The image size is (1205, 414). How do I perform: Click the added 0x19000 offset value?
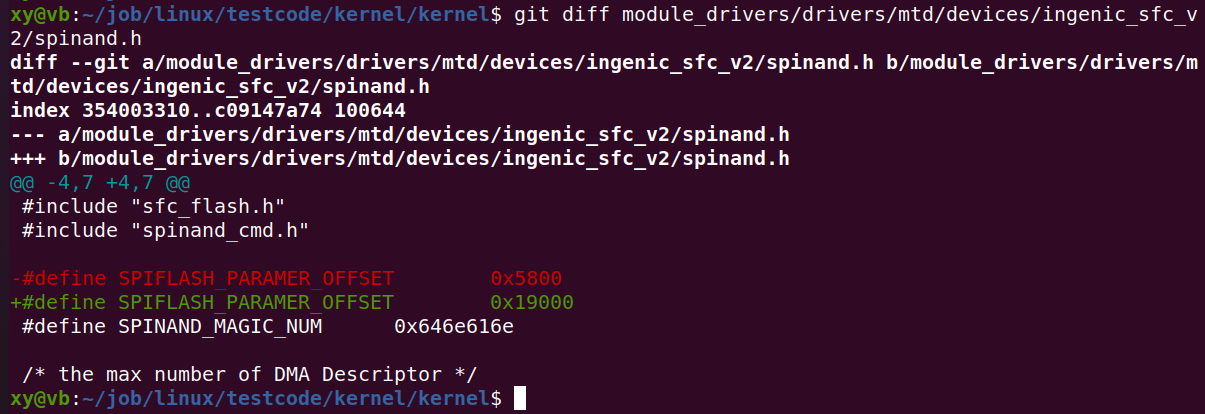pos(532,302)
